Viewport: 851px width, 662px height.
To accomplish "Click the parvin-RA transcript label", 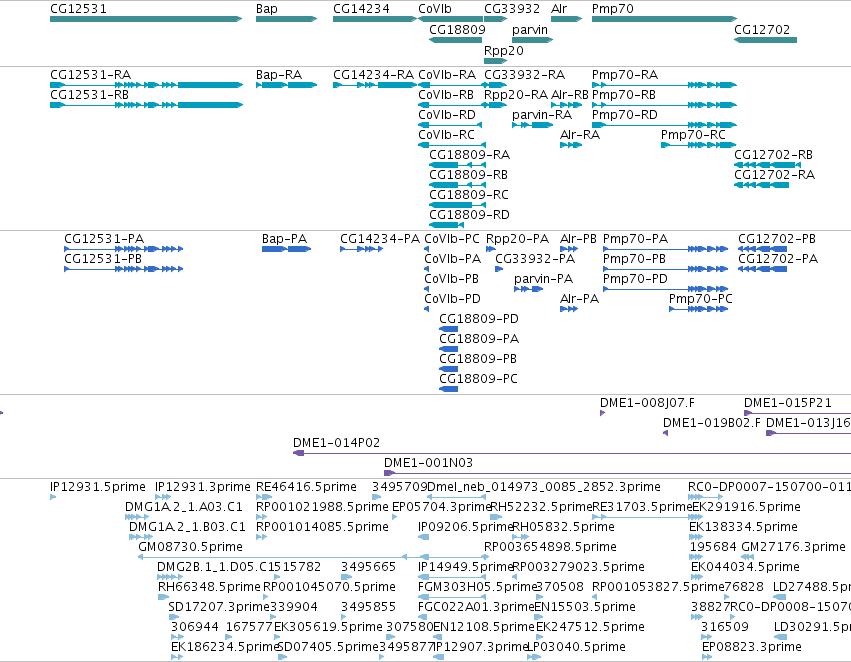I will click(x=542, y=114).
